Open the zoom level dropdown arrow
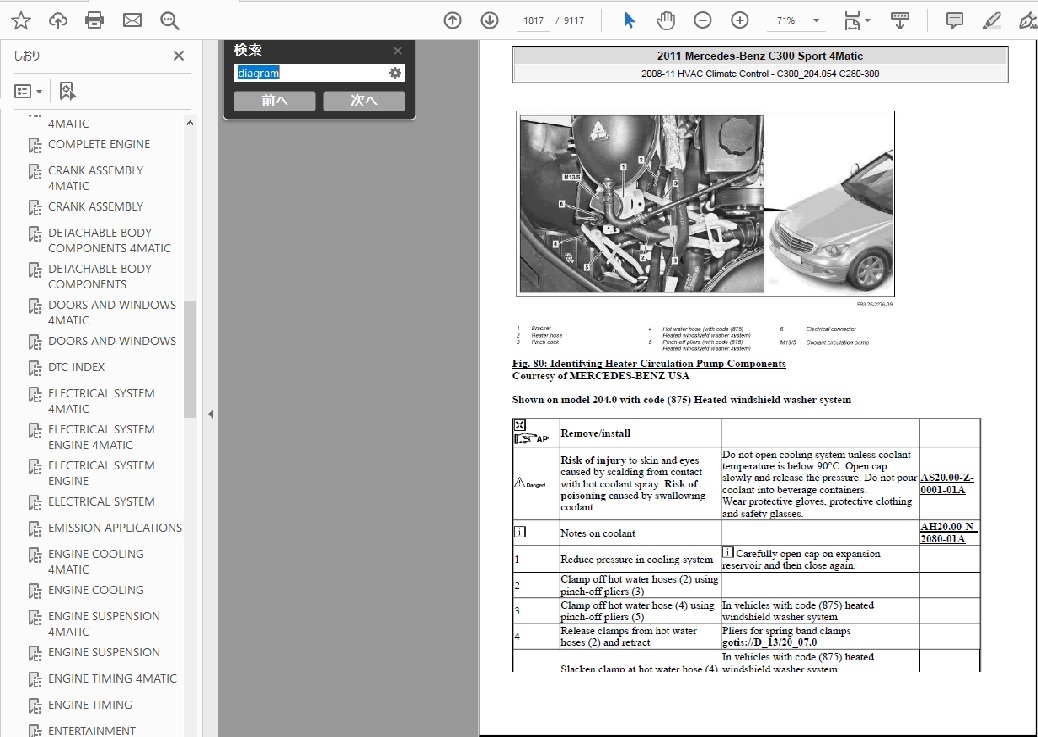Screen dimensions: 1038x737 coord(816,21)
